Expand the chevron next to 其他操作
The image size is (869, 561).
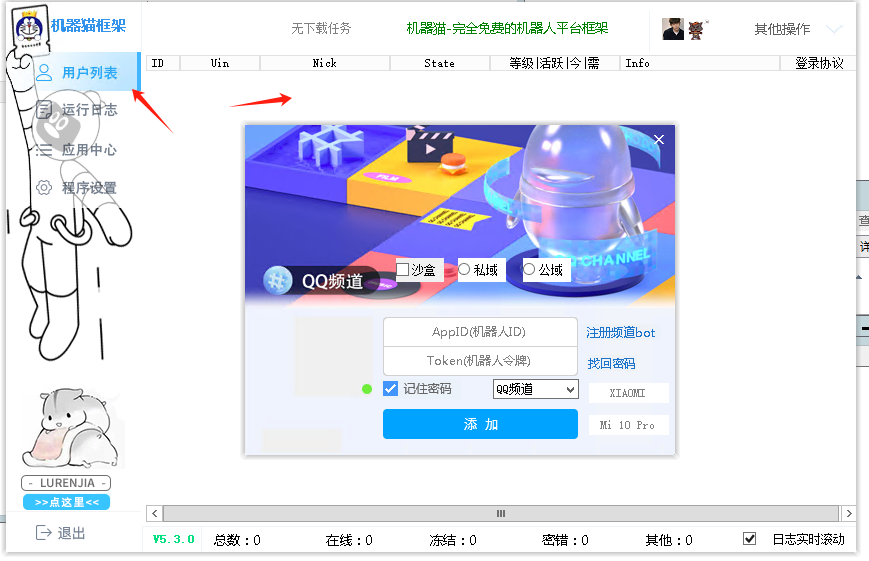pyautogui.click(x=834, y=29)
